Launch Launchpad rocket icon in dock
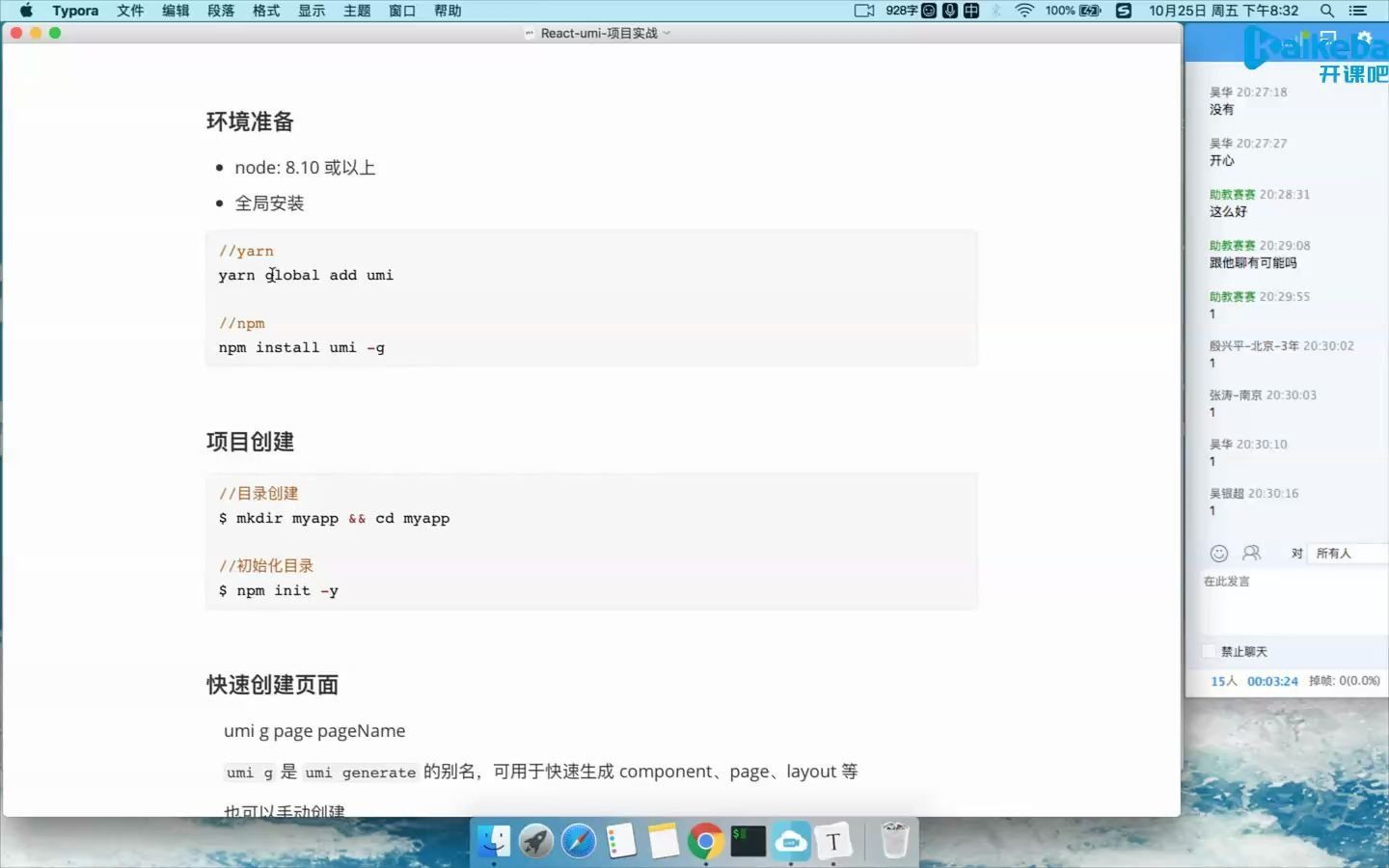1389x868 pixels. tap(536, 841)
